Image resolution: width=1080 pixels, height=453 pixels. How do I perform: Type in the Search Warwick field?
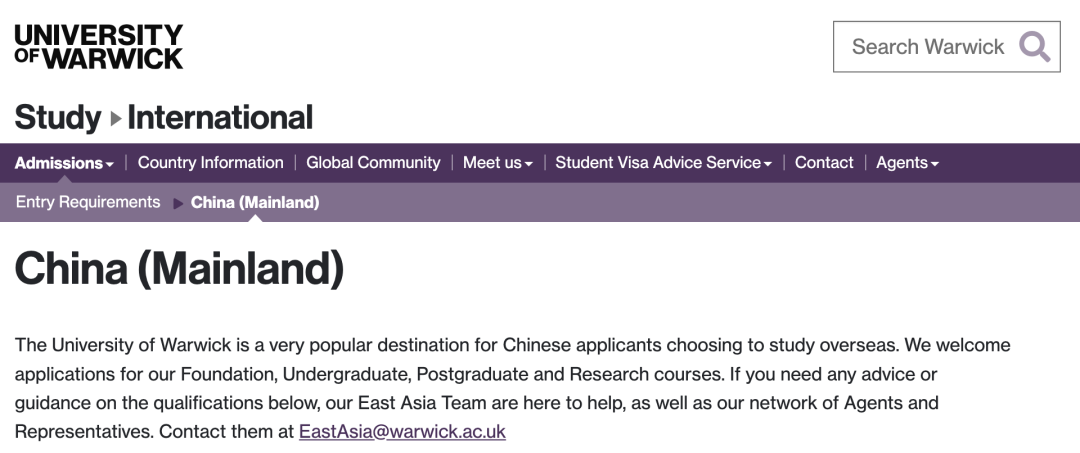pyautogui.click(x=927, y=47)
